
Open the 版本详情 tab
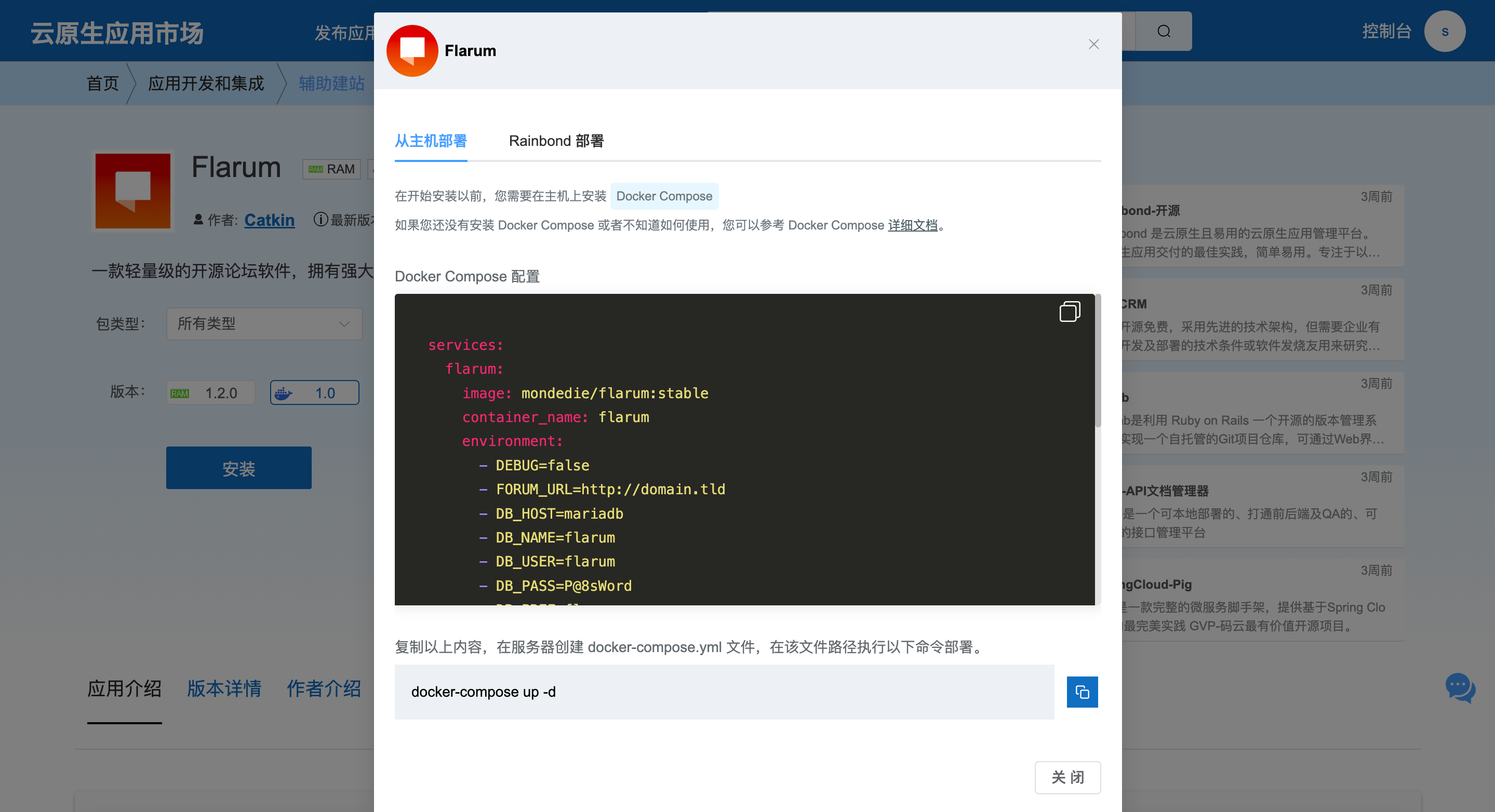click(224, 688)
